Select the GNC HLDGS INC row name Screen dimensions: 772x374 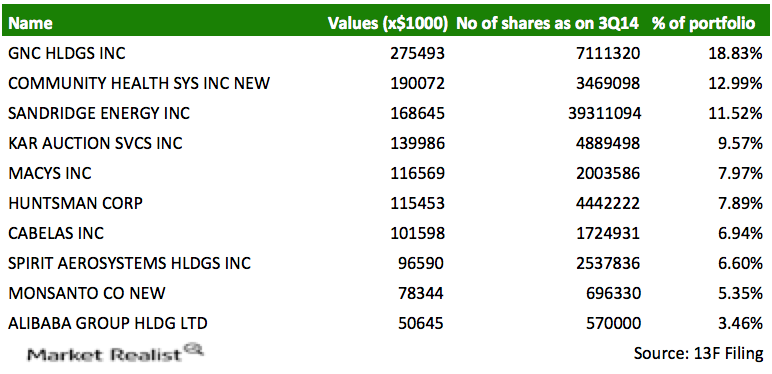pos(67,53)
